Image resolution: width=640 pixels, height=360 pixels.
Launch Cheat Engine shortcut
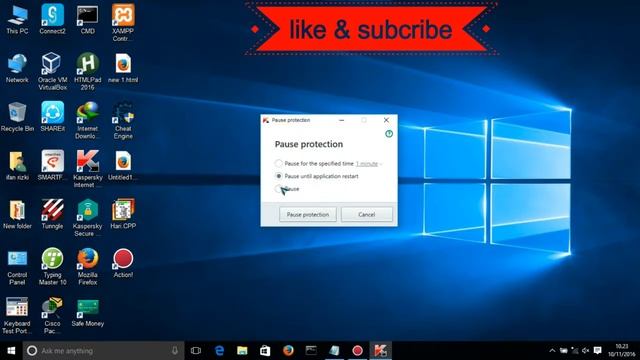coord(123,120)
